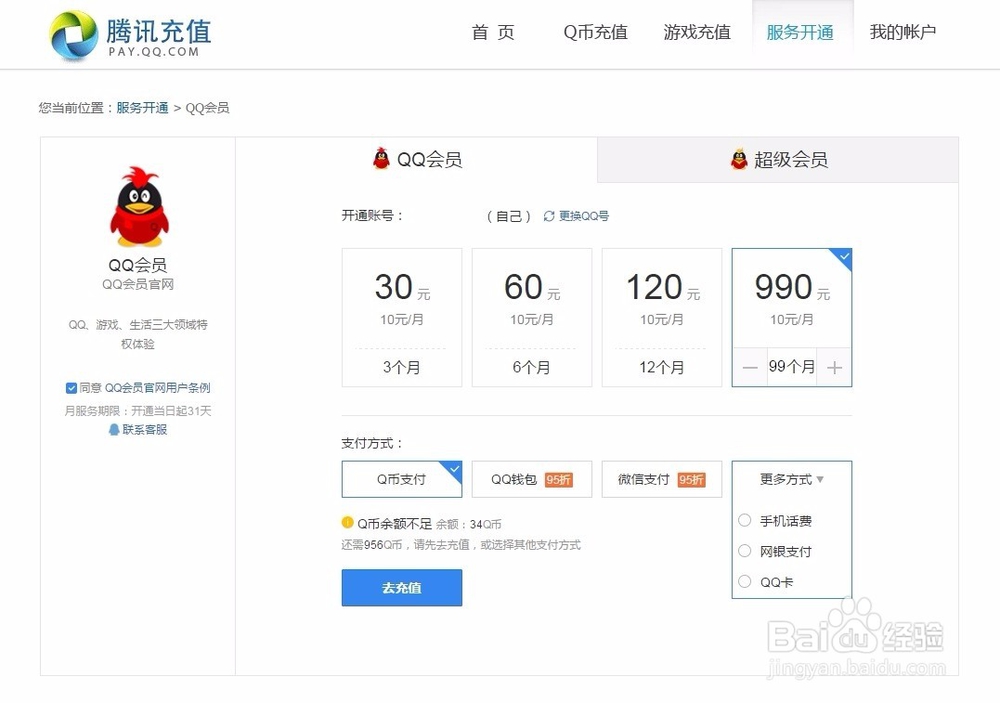The width and height of the screenshot is (1000, 703).
Task: Expand the 更多方式 dropdown
Action: pyautogui.click(x=791, y=479)
